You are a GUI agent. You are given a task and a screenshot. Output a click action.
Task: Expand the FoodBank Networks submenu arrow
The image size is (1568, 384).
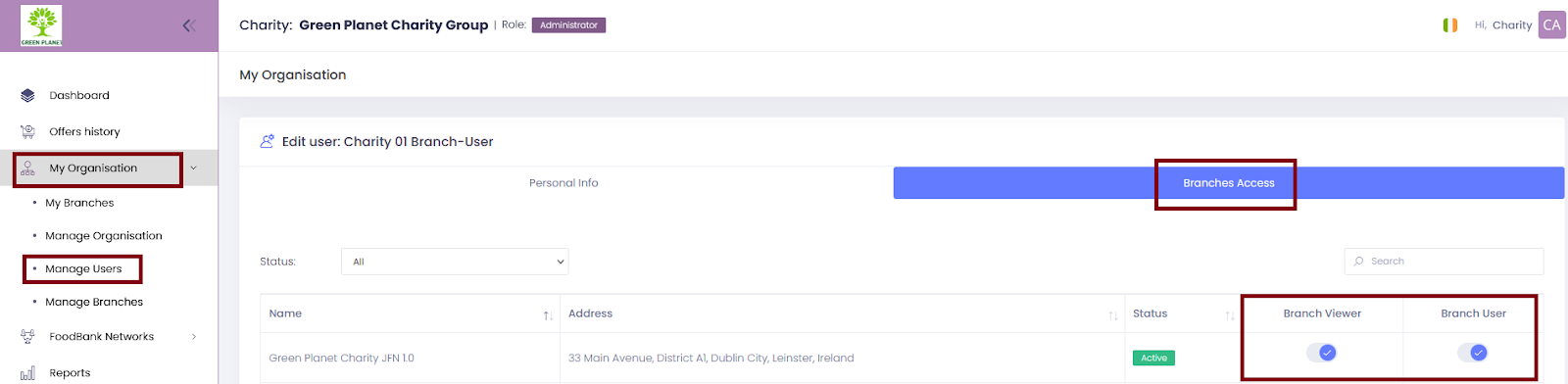[x=194, y=337]
